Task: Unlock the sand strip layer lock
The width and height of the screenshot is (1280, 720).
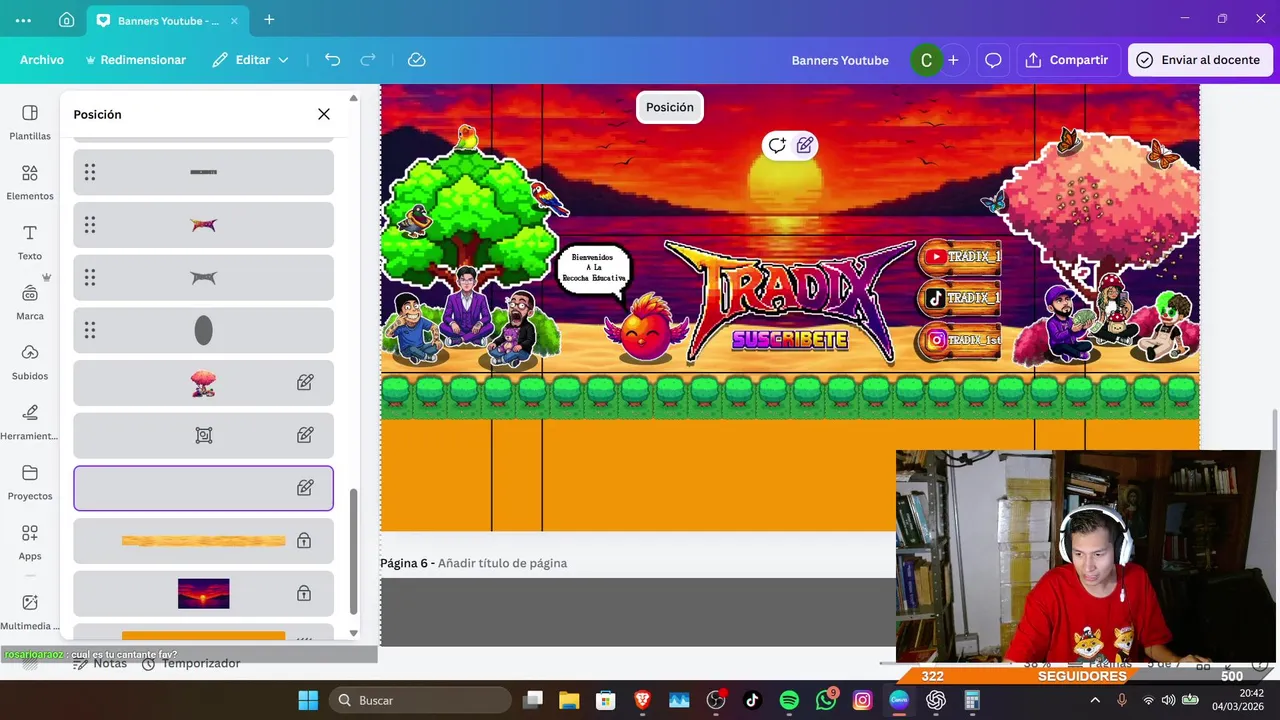Action: [x=304, y=541]
